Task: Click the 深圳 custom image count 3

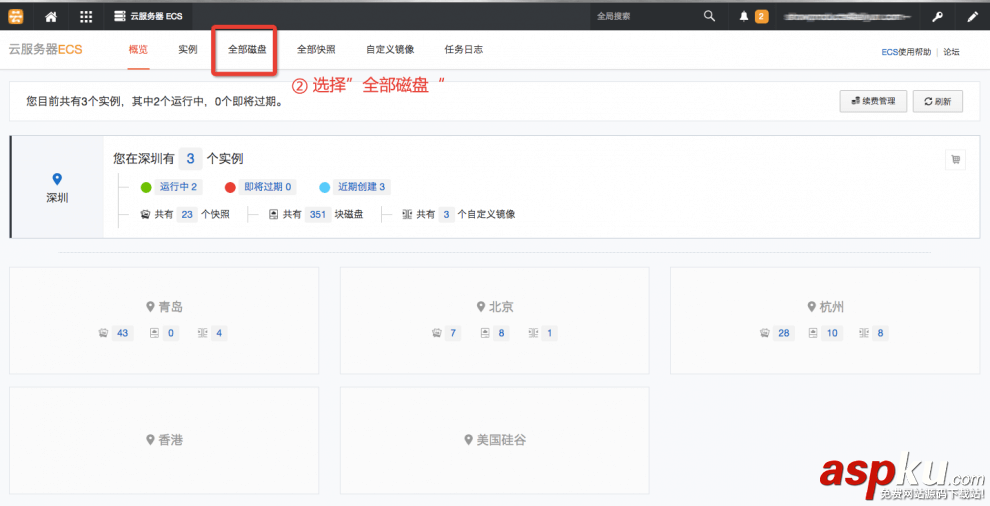Action: pos(446,215)
